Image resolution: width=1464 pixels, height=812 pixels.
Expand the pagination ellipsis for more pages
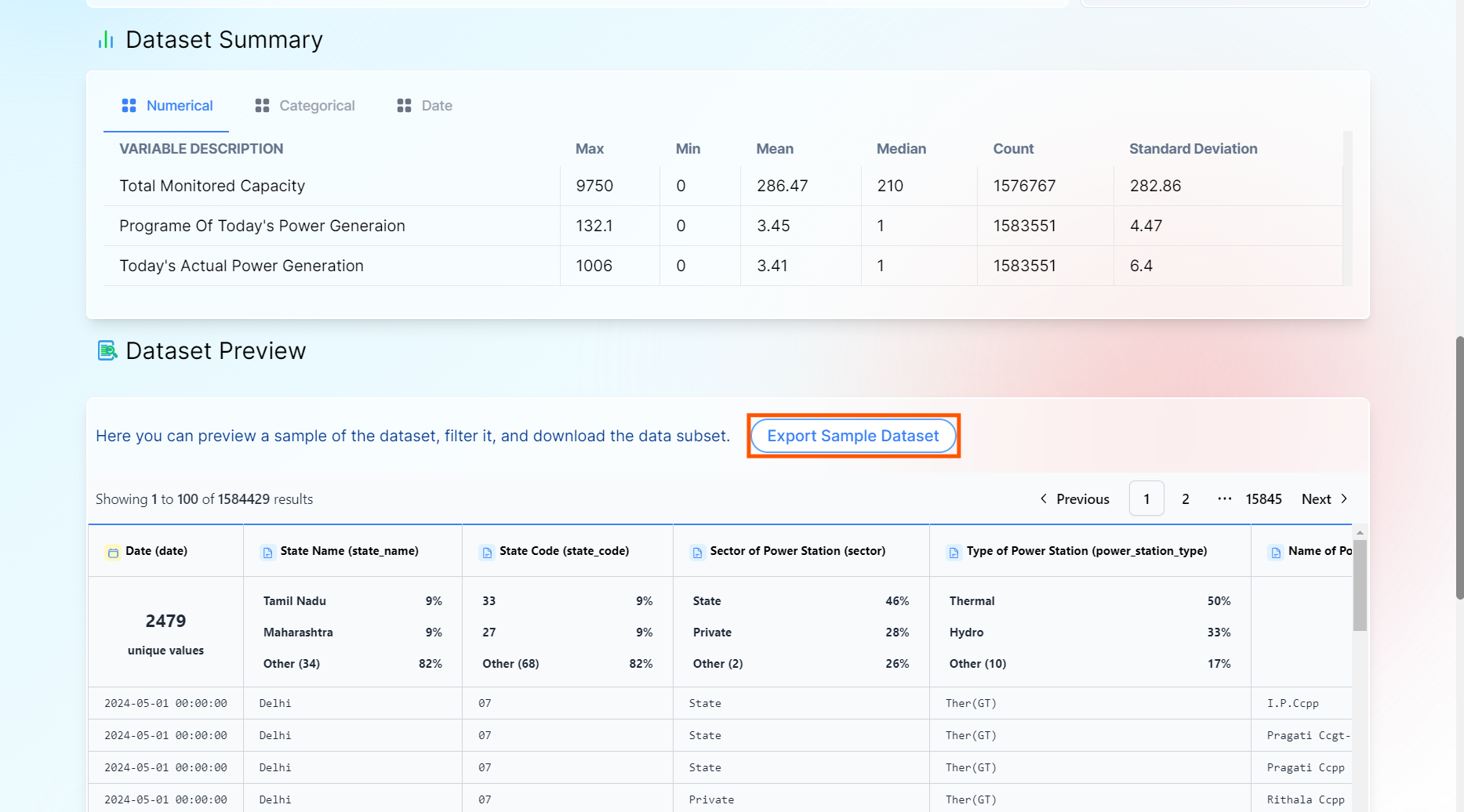(x=1224, y=499)
